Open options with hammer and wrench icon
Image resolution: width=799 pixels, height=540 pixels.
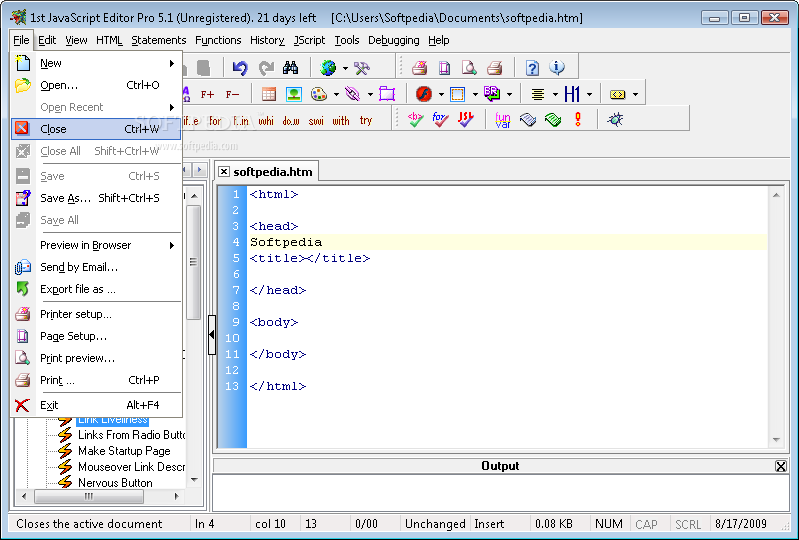(362, 68)
